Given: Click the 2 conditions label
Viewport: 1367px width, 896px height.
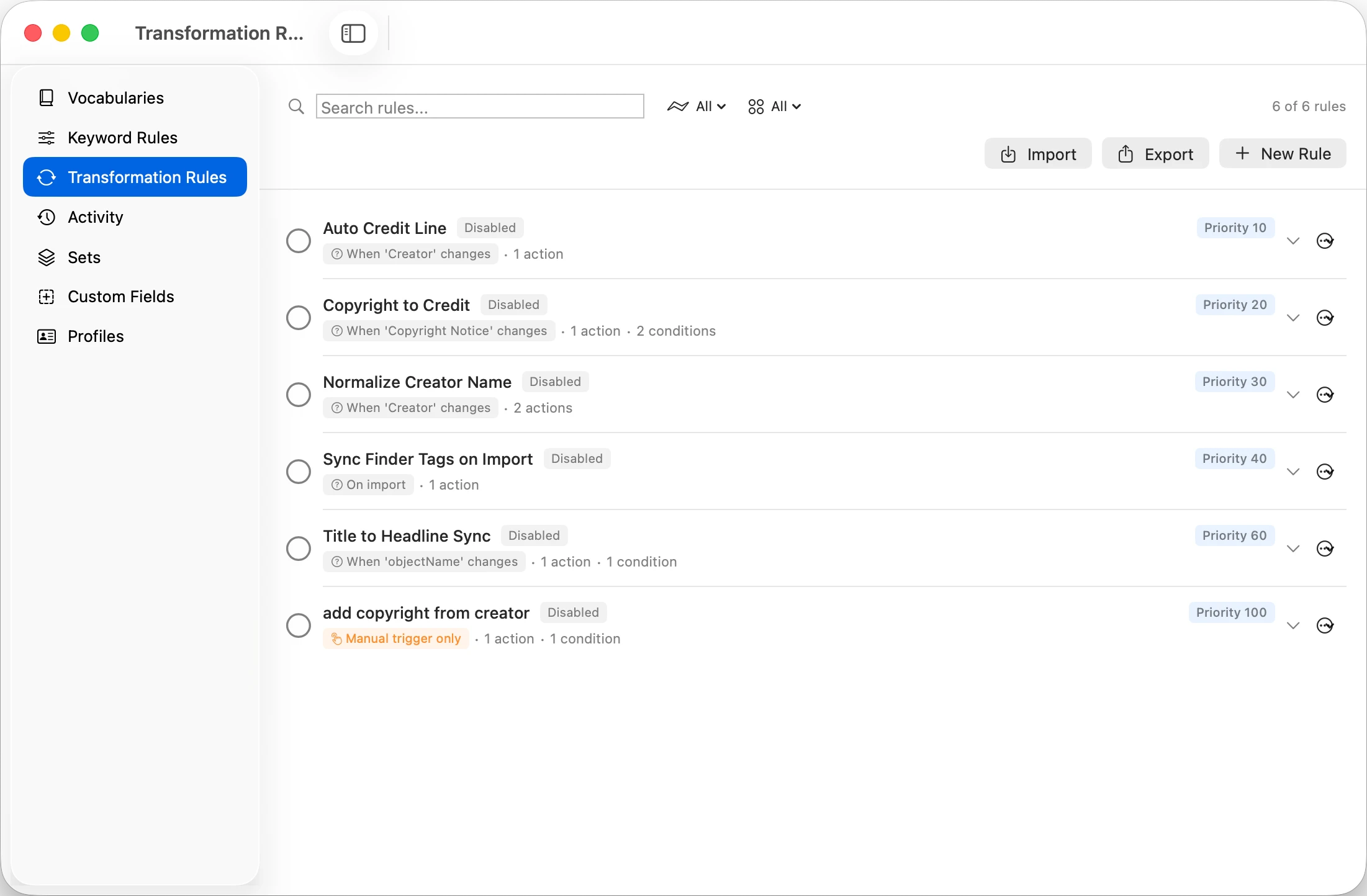Looking at the screenshot, I should click(x=676, y=331).
